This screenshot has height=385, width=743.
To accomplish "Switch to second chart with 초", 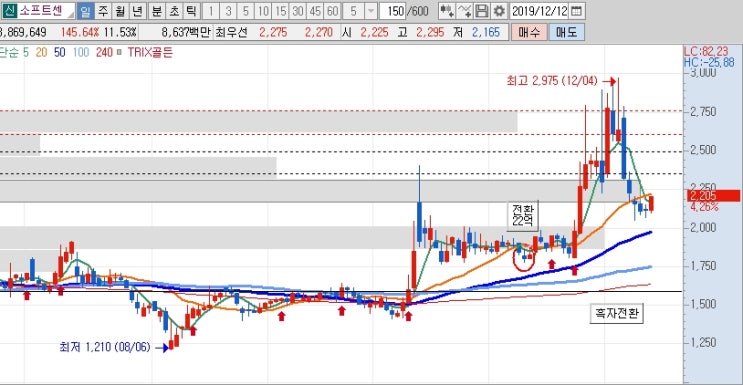I will point(173,10).
